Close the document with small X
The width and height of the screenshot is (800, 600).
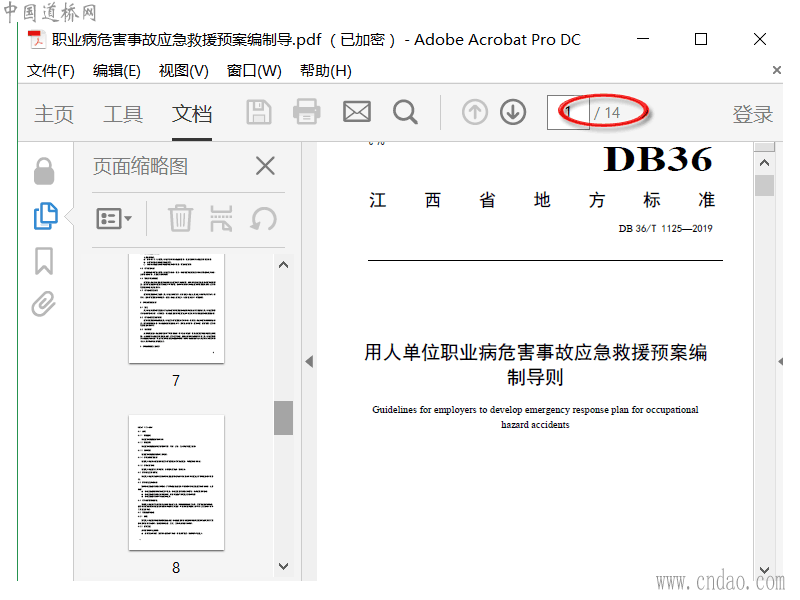tap(777, 70)
